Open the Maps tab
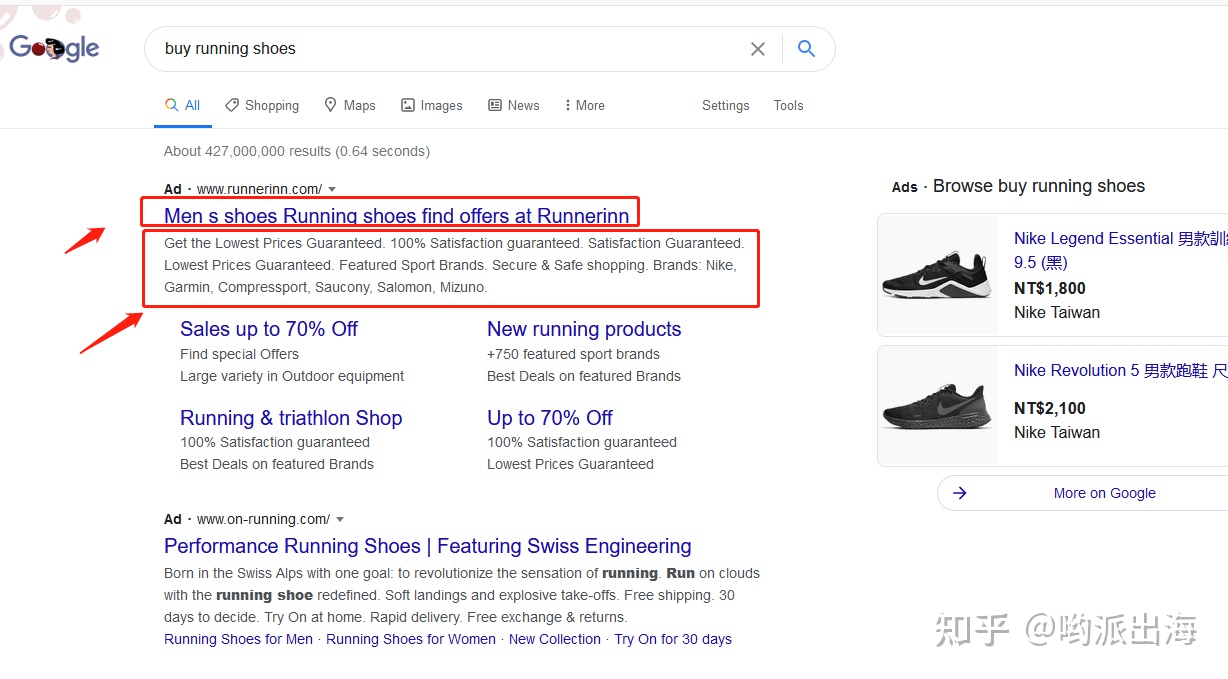The width and height of the screenshot is (1228, 679). pyautogui.click(x=350, y=105)
